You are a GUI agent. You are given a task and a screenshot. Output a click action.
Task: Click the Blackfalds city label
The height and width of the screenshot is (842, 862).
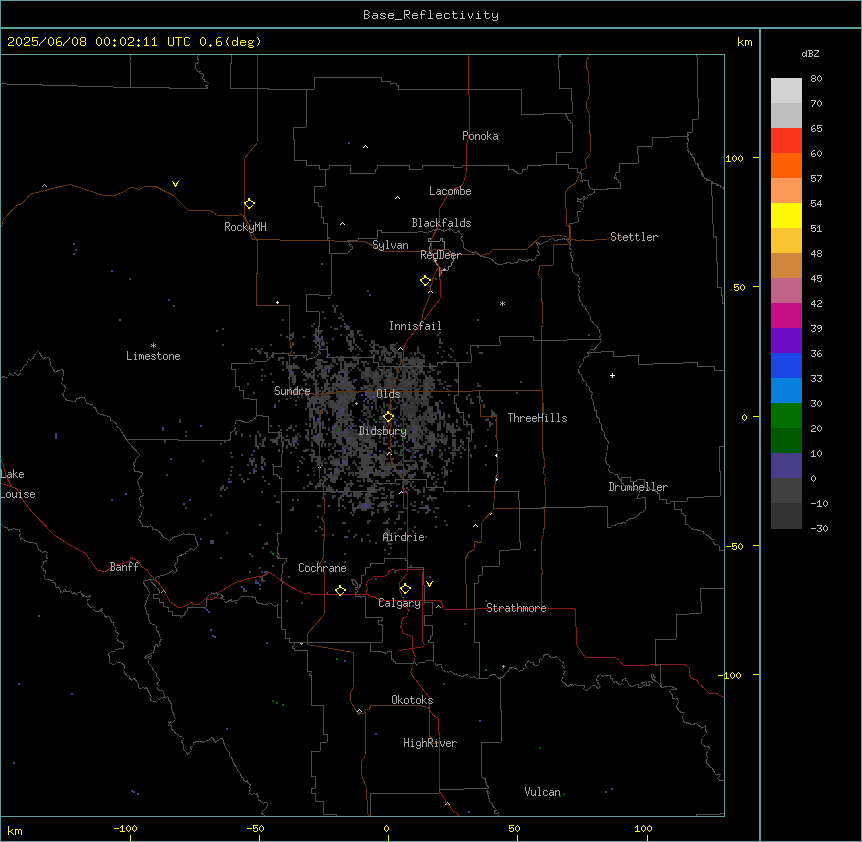pyautogui.click(x=441, y=223)
